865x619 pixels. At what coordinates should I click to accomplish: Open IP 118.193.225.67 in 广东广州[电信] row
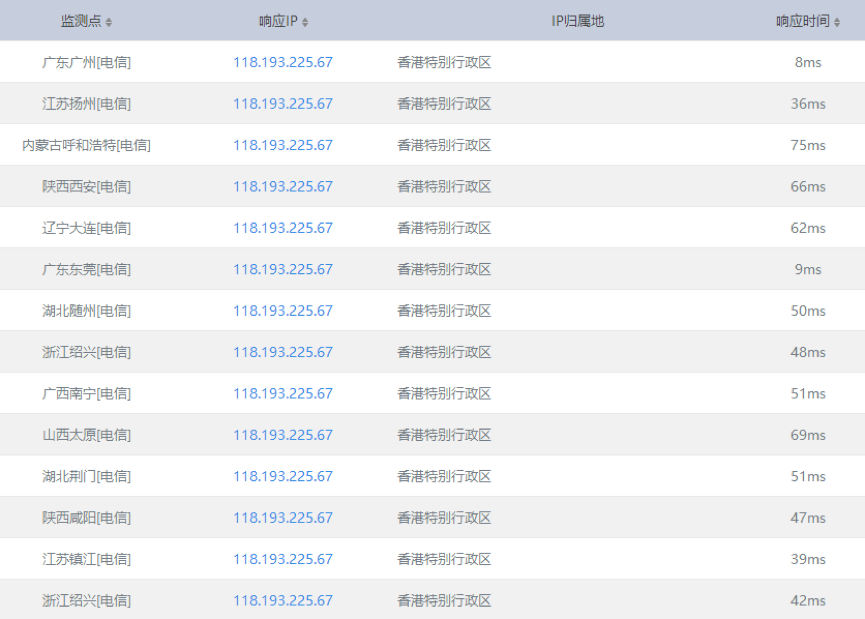coord(283,62)
